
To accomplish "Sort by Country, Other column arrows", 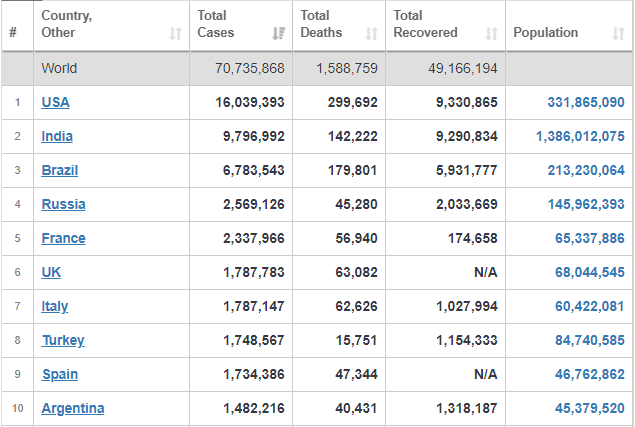I will pyautogui.click(x=175, y=33).
